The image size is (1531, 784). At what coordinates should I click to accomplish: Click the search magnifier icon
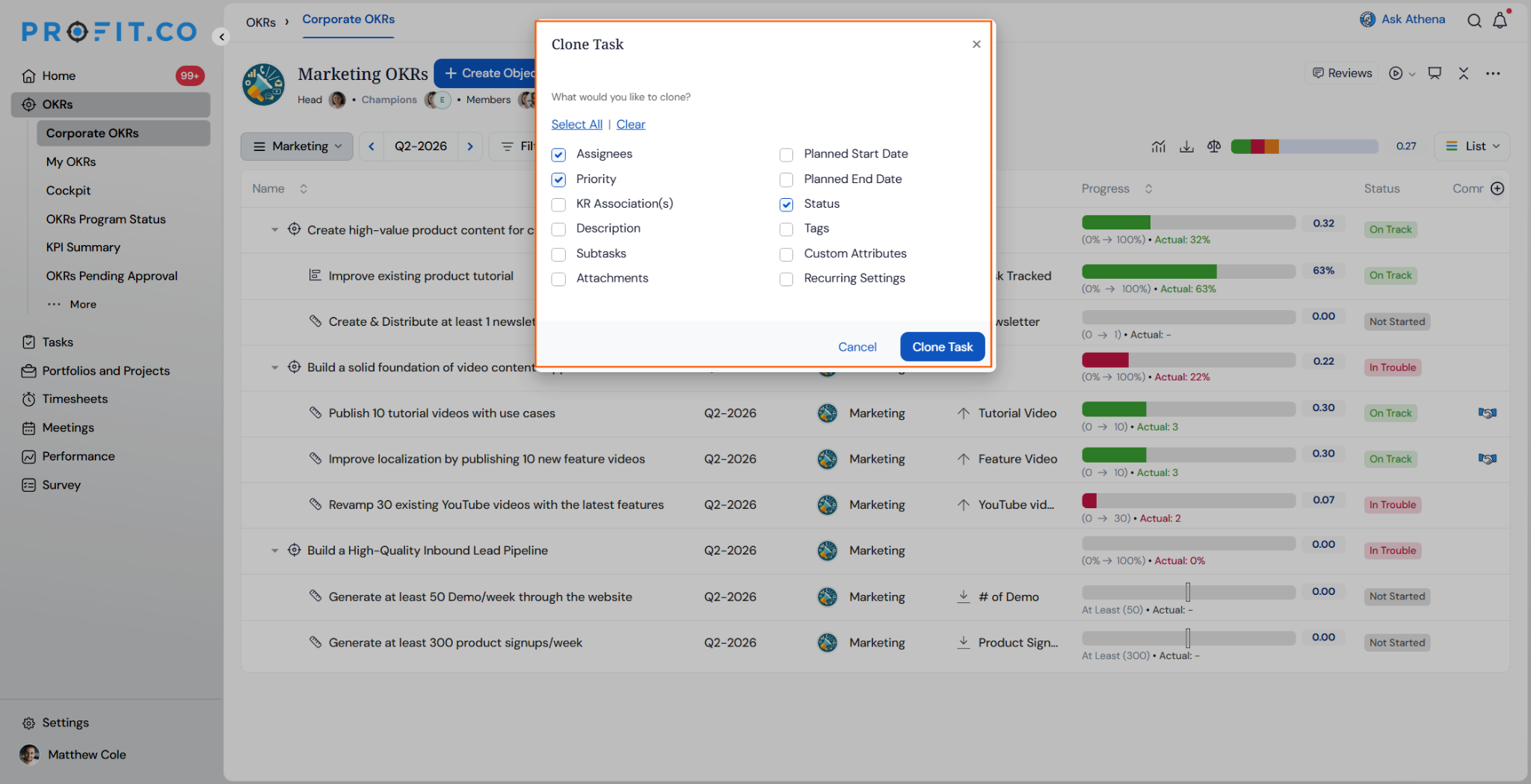[1474, 21]
